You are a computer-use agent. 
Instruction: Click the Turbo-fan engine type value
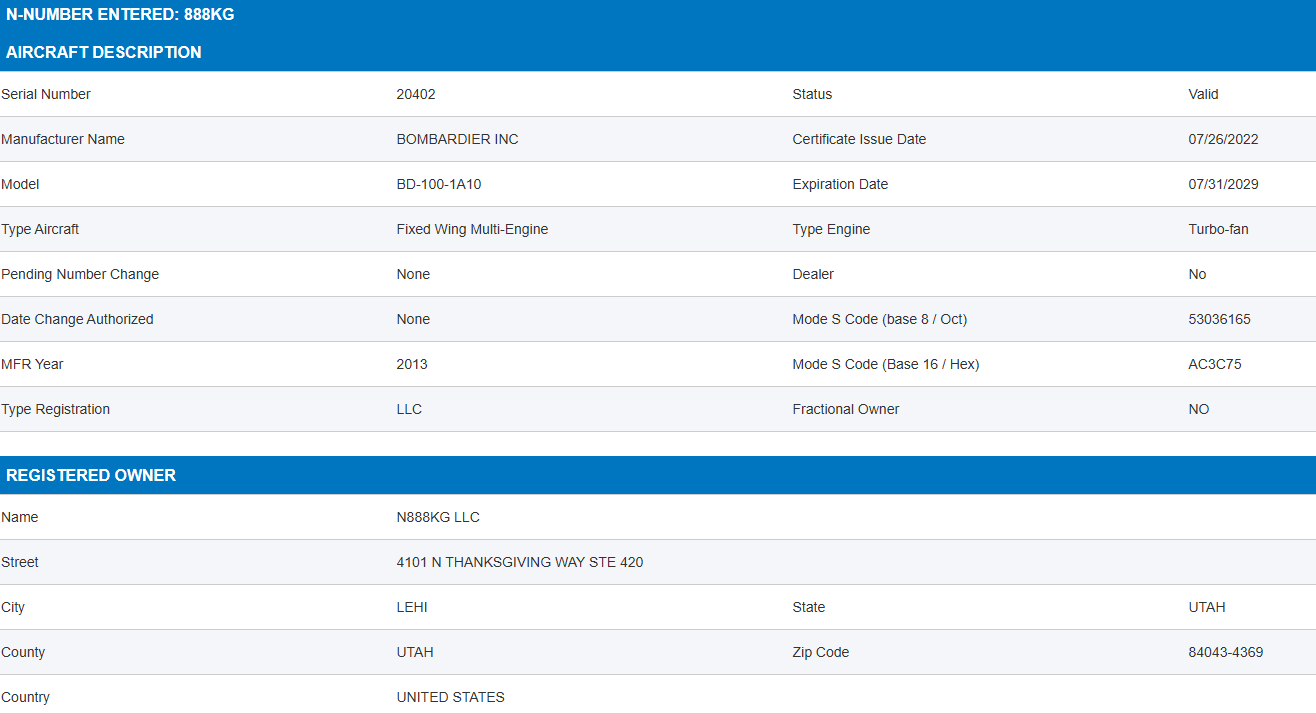tap(1218, 229)
